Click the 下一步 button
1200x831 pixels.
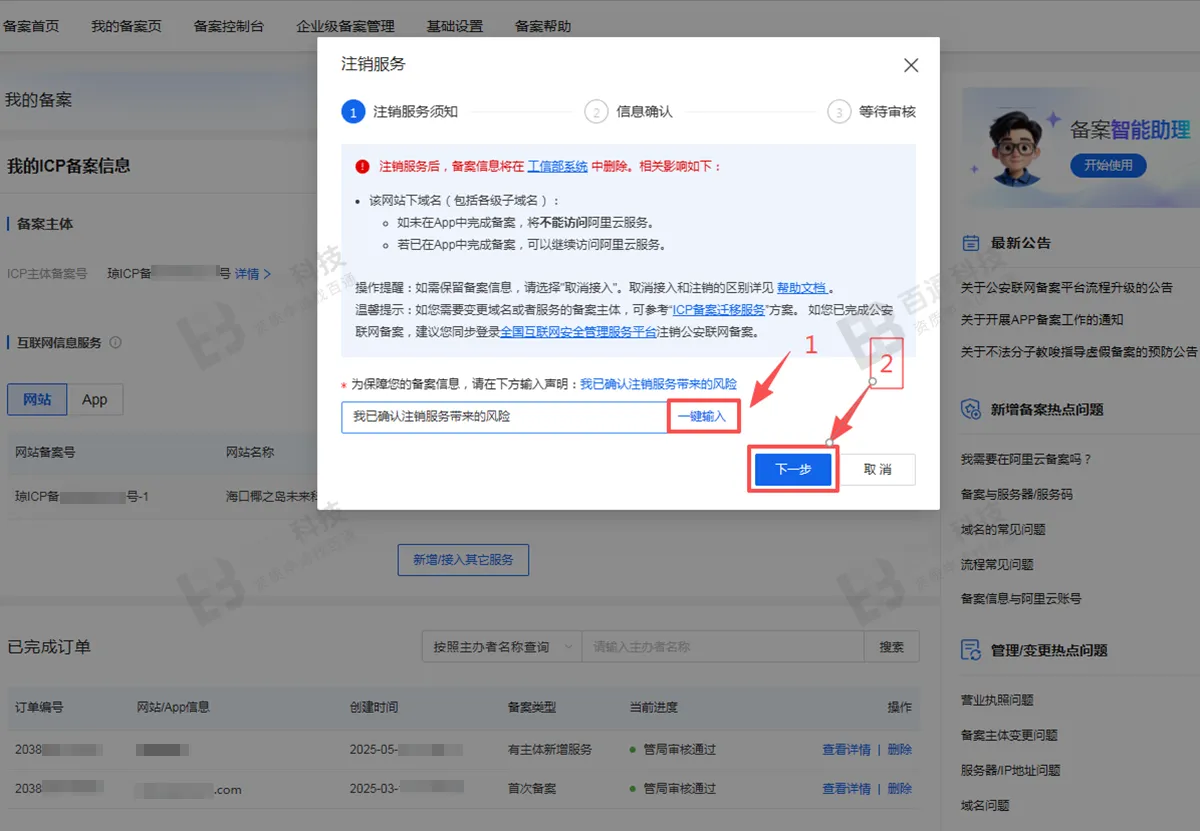click(792, 468)
